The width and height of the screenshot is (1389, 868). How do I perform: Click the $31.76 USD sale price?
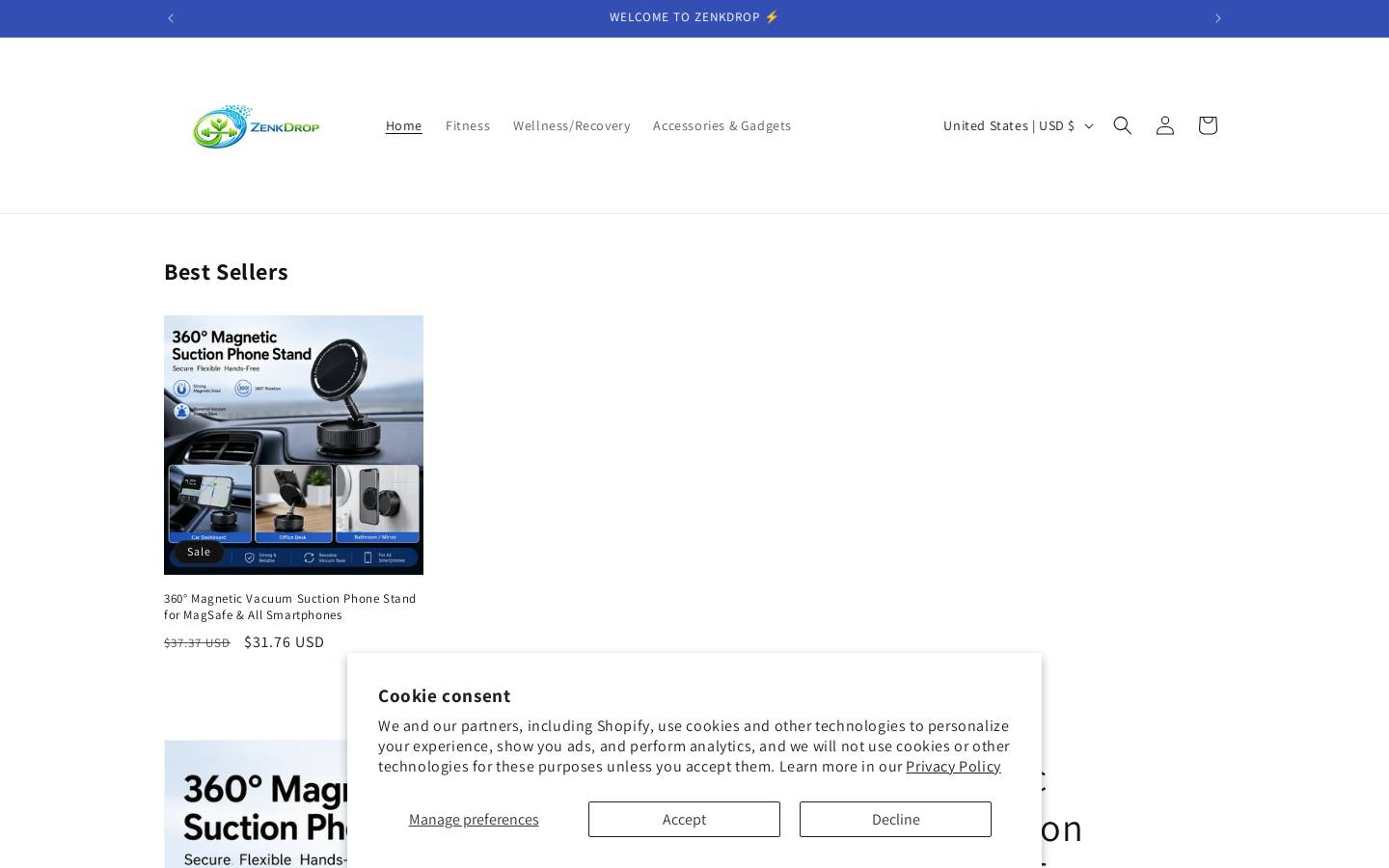(284, 642)
